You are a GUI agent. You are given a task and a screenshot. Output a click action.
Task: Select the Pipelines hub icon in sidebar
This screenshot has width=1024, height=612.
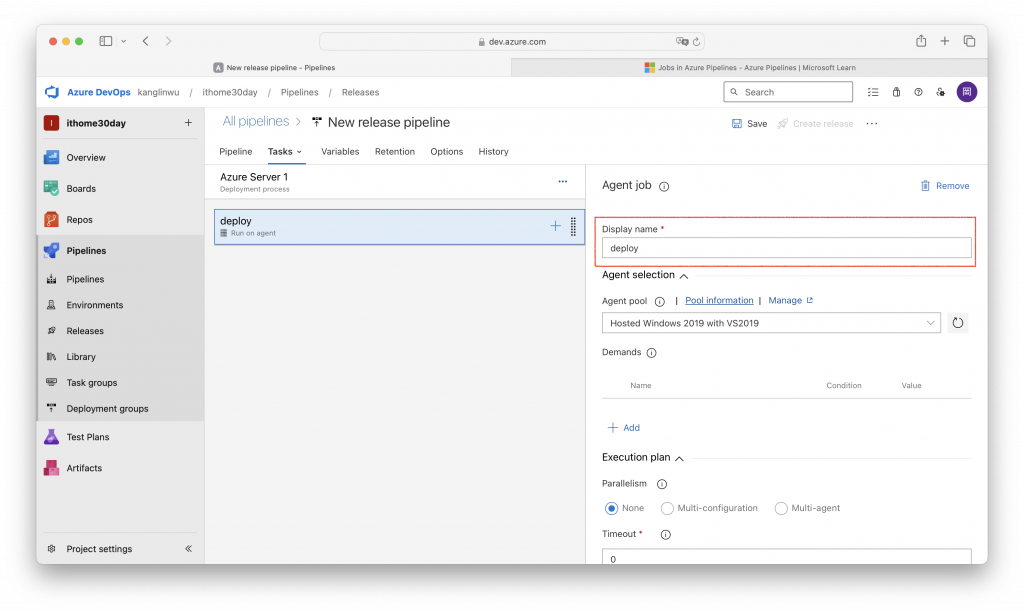pos(52,251)
